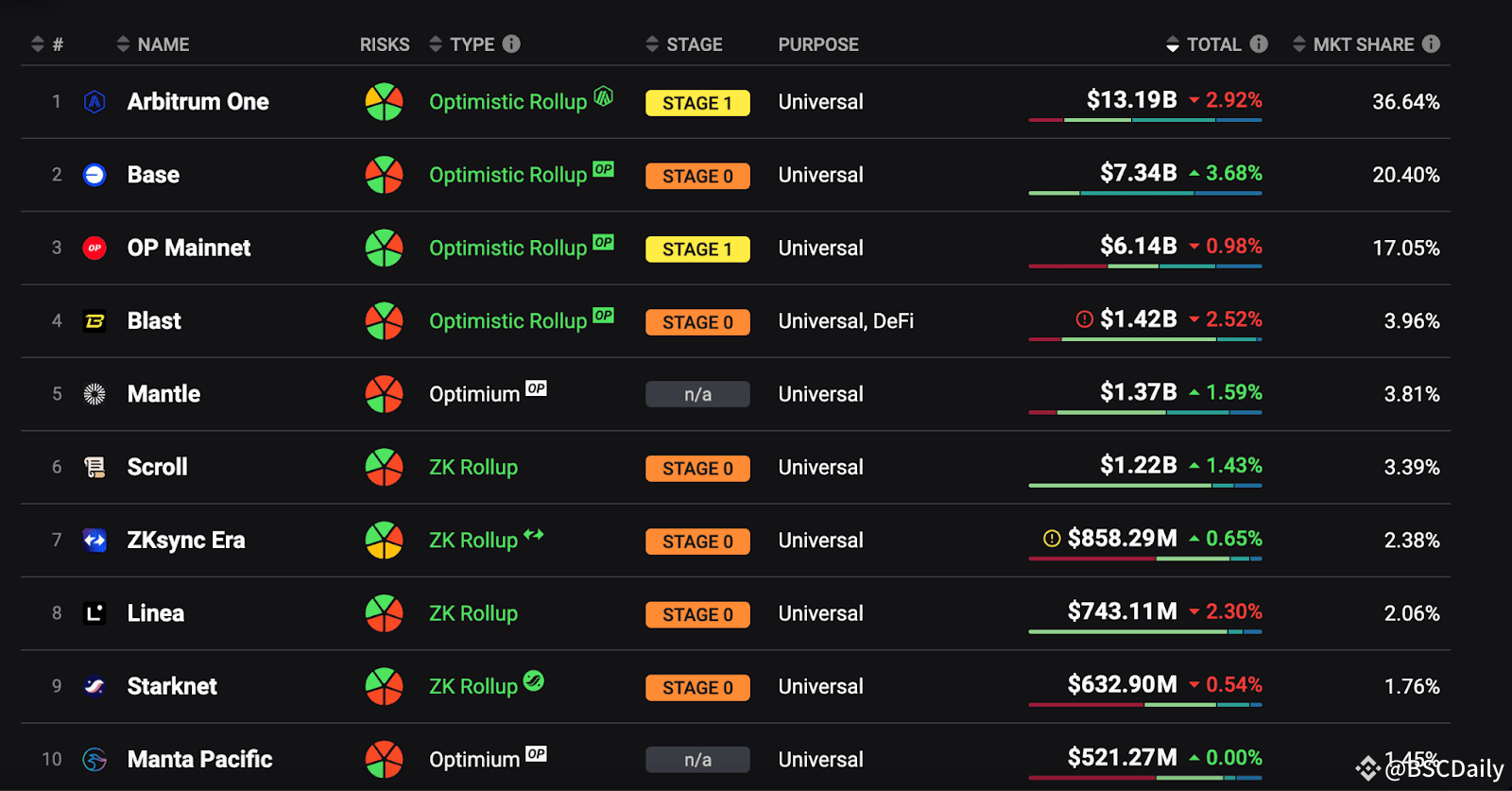Click the Base chain logo icon

94,175
